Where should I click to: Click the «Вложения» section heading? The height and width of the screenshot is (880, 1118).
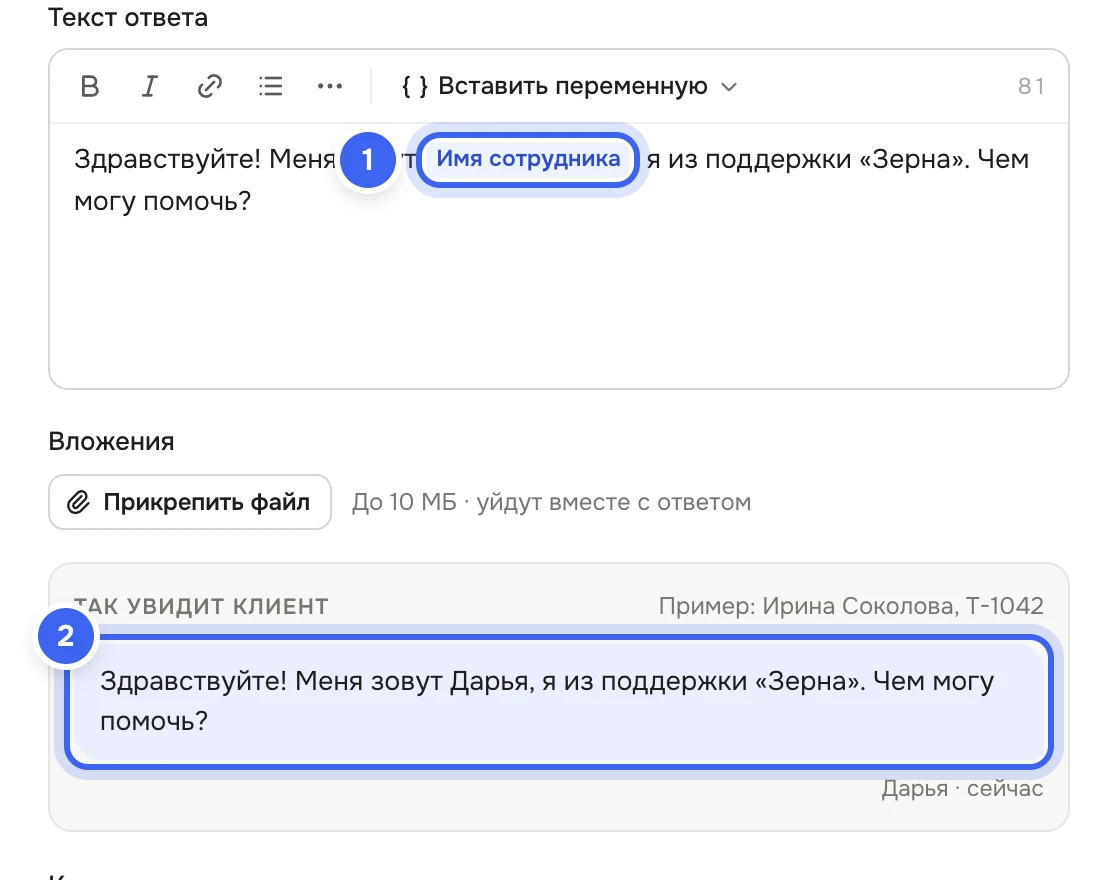(x=111, y=441)
